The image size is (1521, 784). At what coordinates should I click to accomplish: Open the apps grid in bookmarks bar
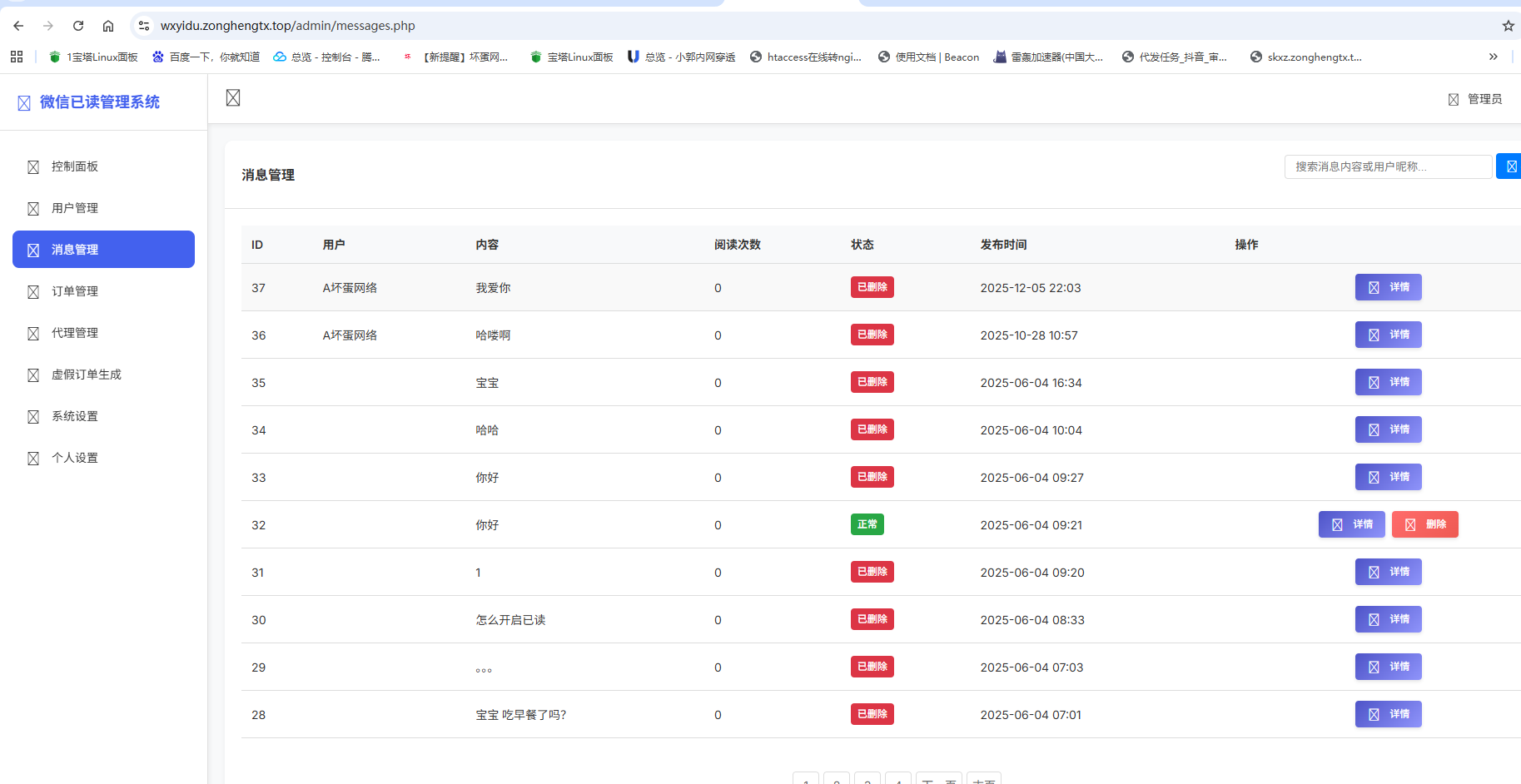(17, 57)
